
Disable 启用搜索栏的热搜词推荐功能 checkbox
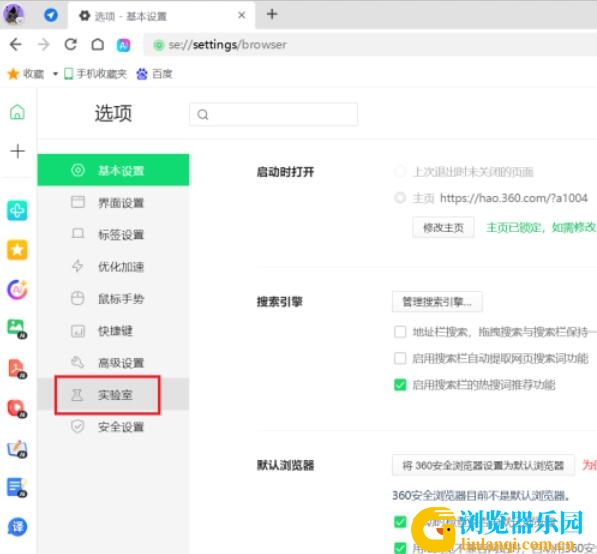pos(400,385)
